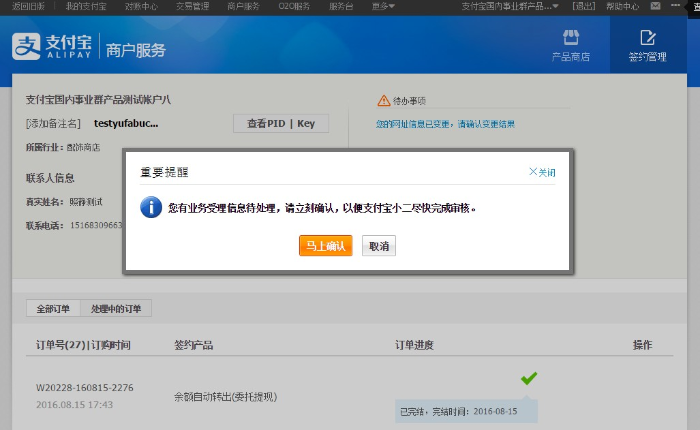Click the 订单号(27)|订购时间 column header
This screenshot has width=700, height=430.
pyautogui.click(x=83, y=345)
